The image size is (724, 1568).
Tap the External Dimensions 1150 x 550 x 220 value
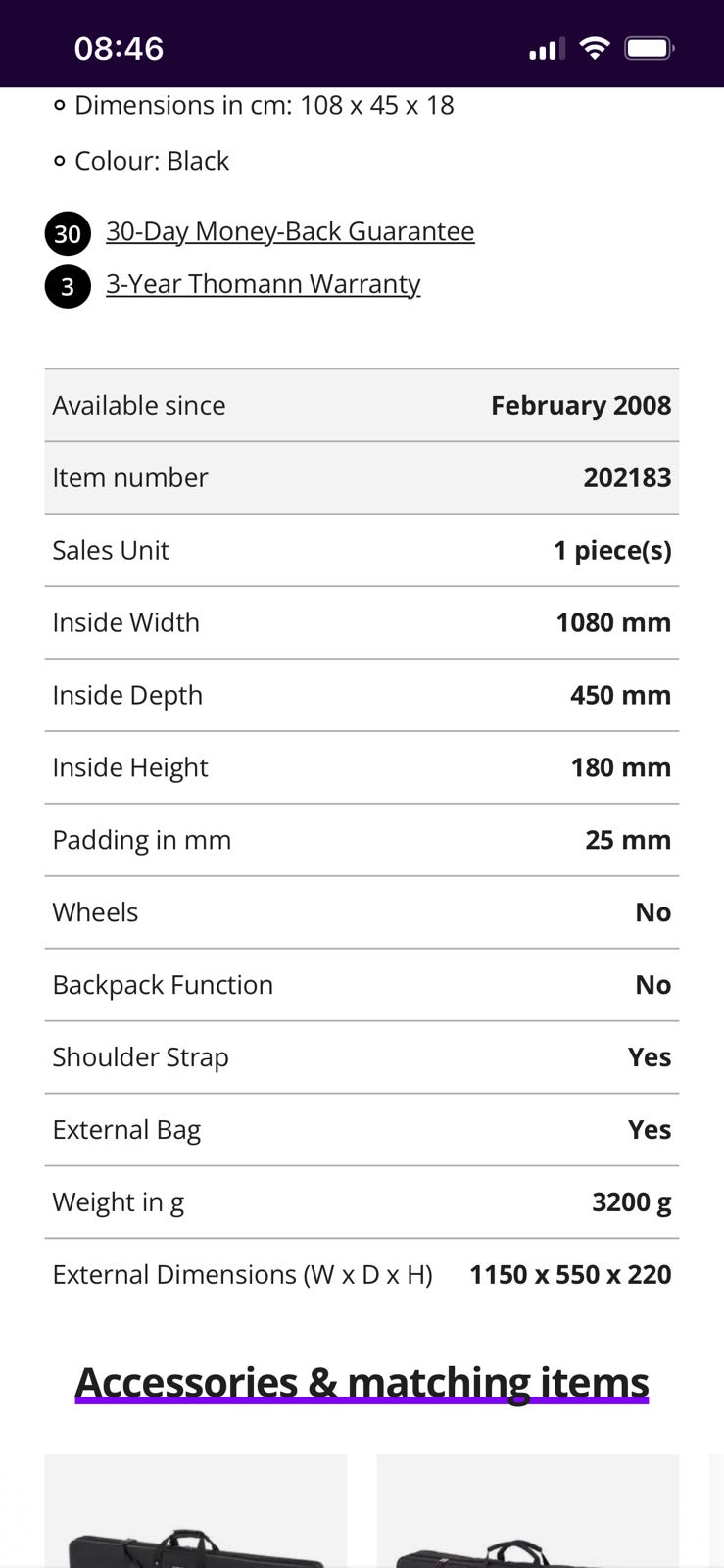[x=570, y=1275]
